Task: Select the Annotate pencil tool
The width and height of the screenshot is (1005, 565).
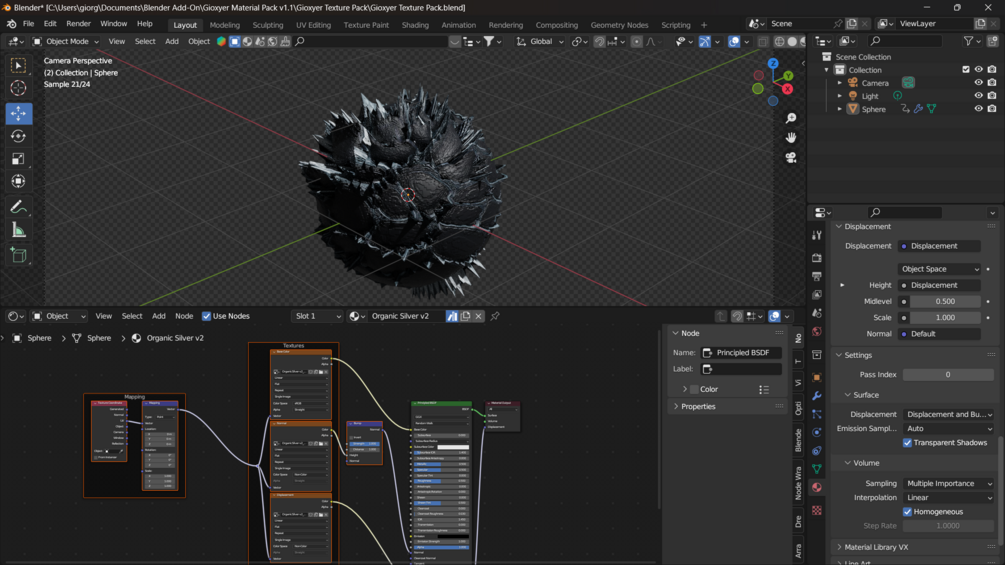Action: (18, 207)
